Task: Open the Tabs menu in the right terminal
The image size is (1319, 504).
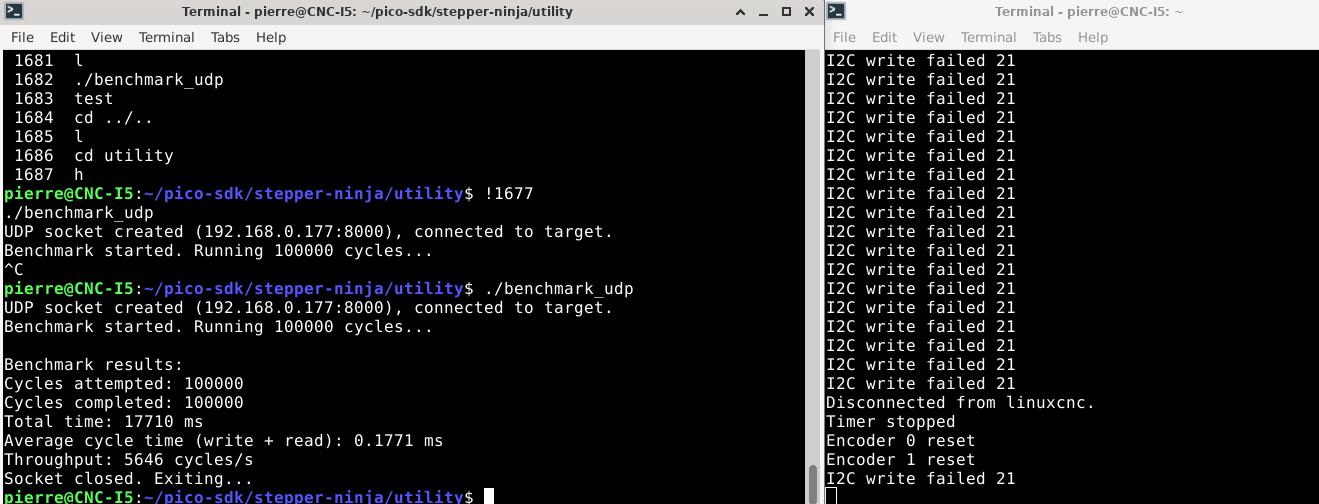Action: pyautogui.click(x=1047, y=37)
